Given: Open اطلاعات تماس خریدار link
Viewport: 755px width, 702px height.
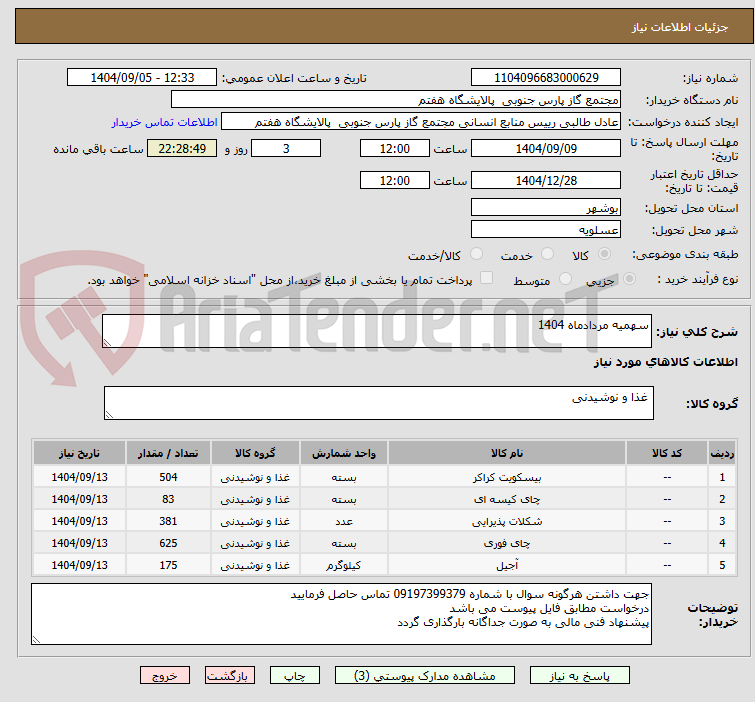Looking at the screenshot, I should click(x=165, y=122).
